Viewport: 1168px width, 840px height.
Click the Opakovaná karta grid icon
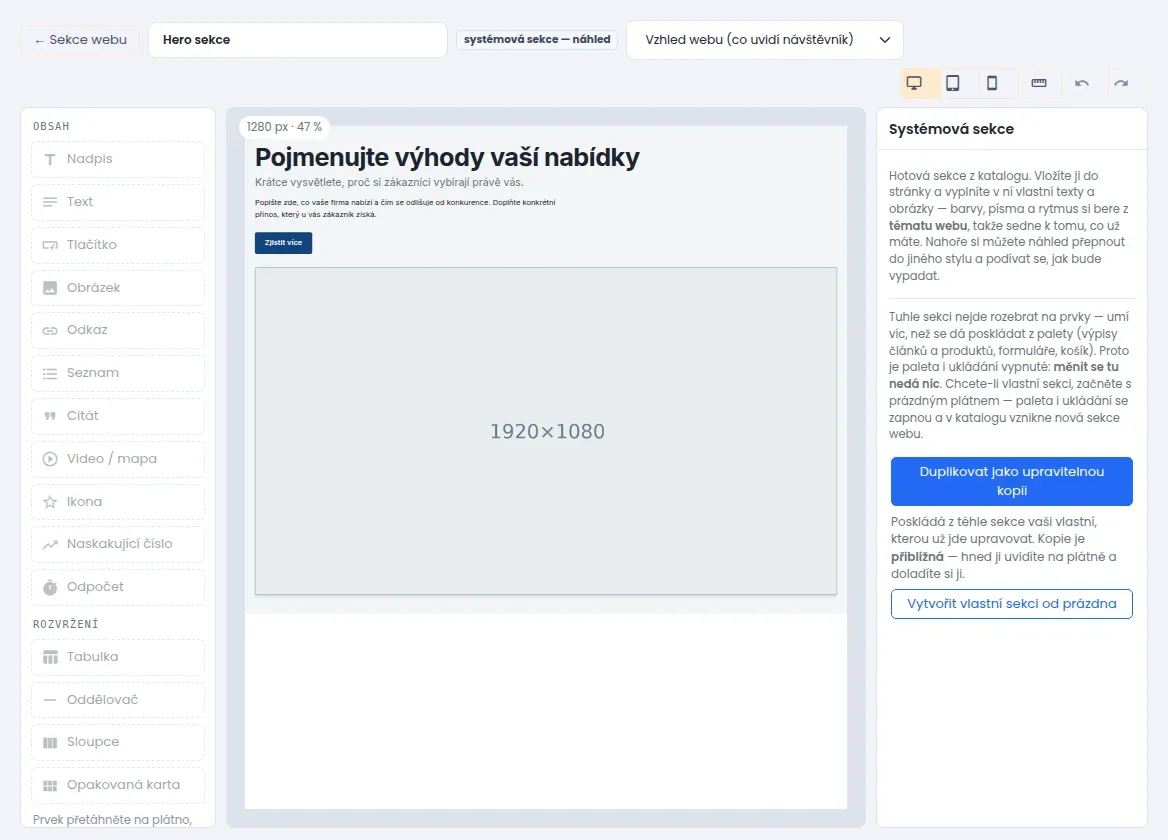tap(50, 786)
